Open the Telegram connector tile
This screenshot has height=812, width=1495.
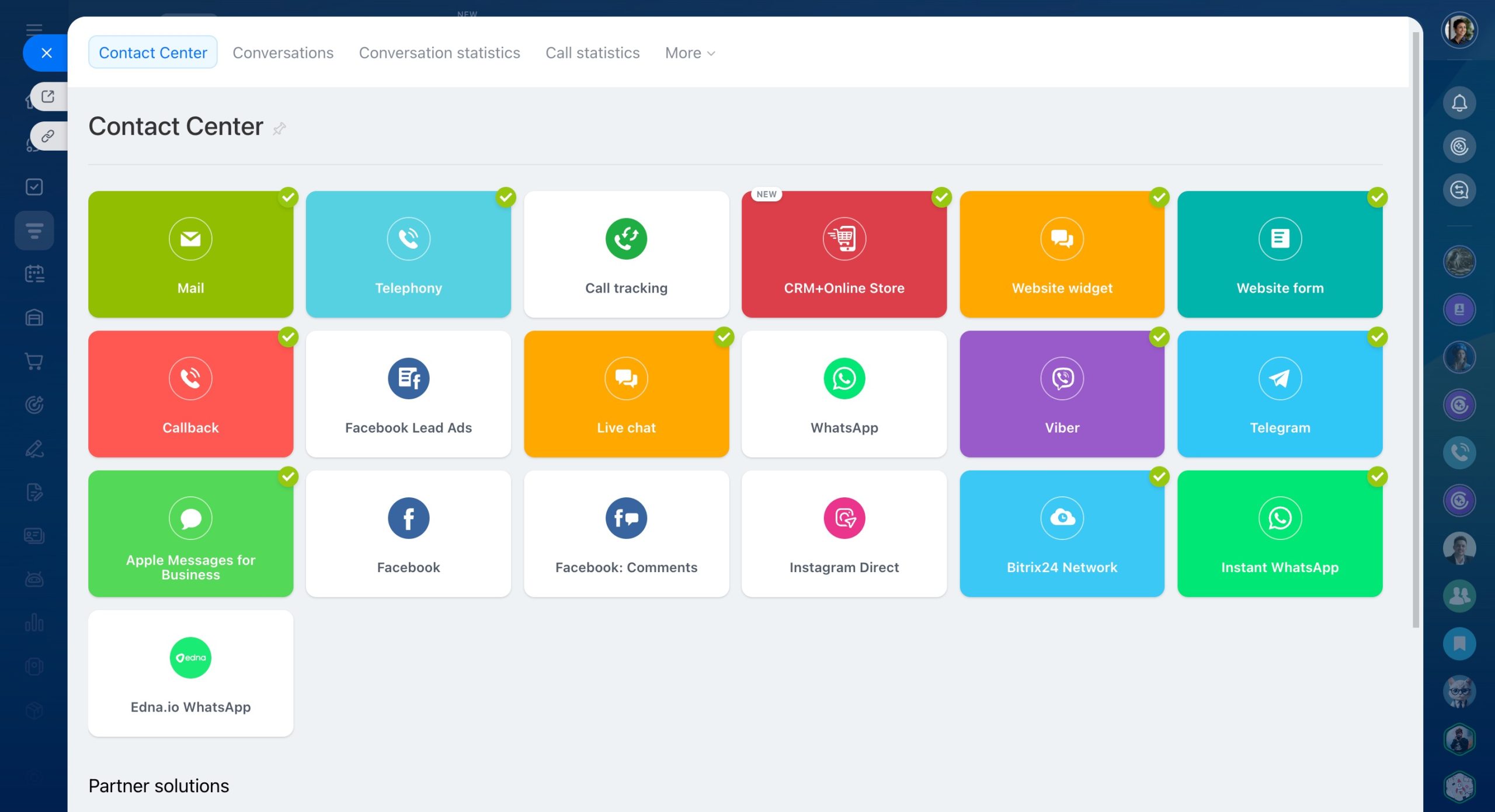(x=1280, y=394)
